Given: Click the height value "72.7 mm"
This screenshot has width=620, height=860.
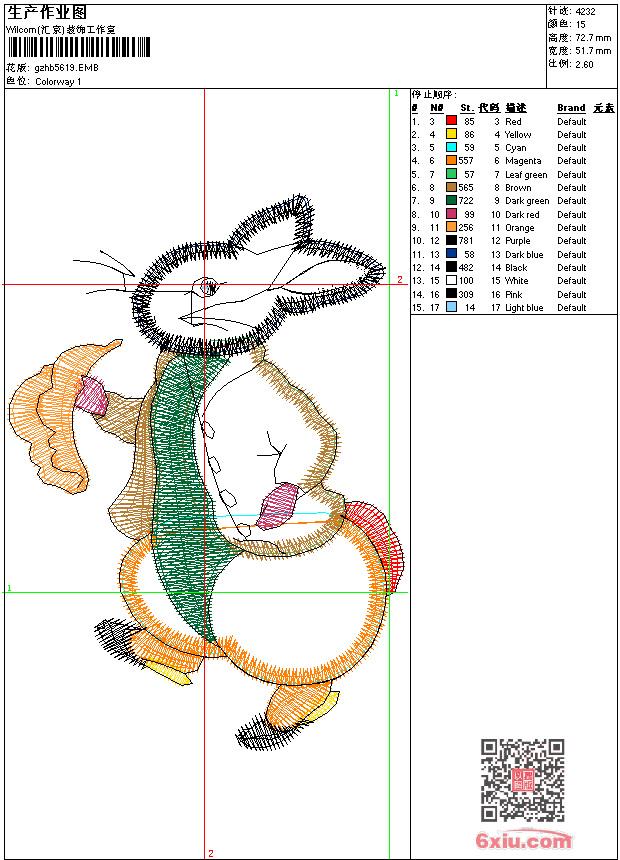Looking at the screenshot, I should pos(593,37).
